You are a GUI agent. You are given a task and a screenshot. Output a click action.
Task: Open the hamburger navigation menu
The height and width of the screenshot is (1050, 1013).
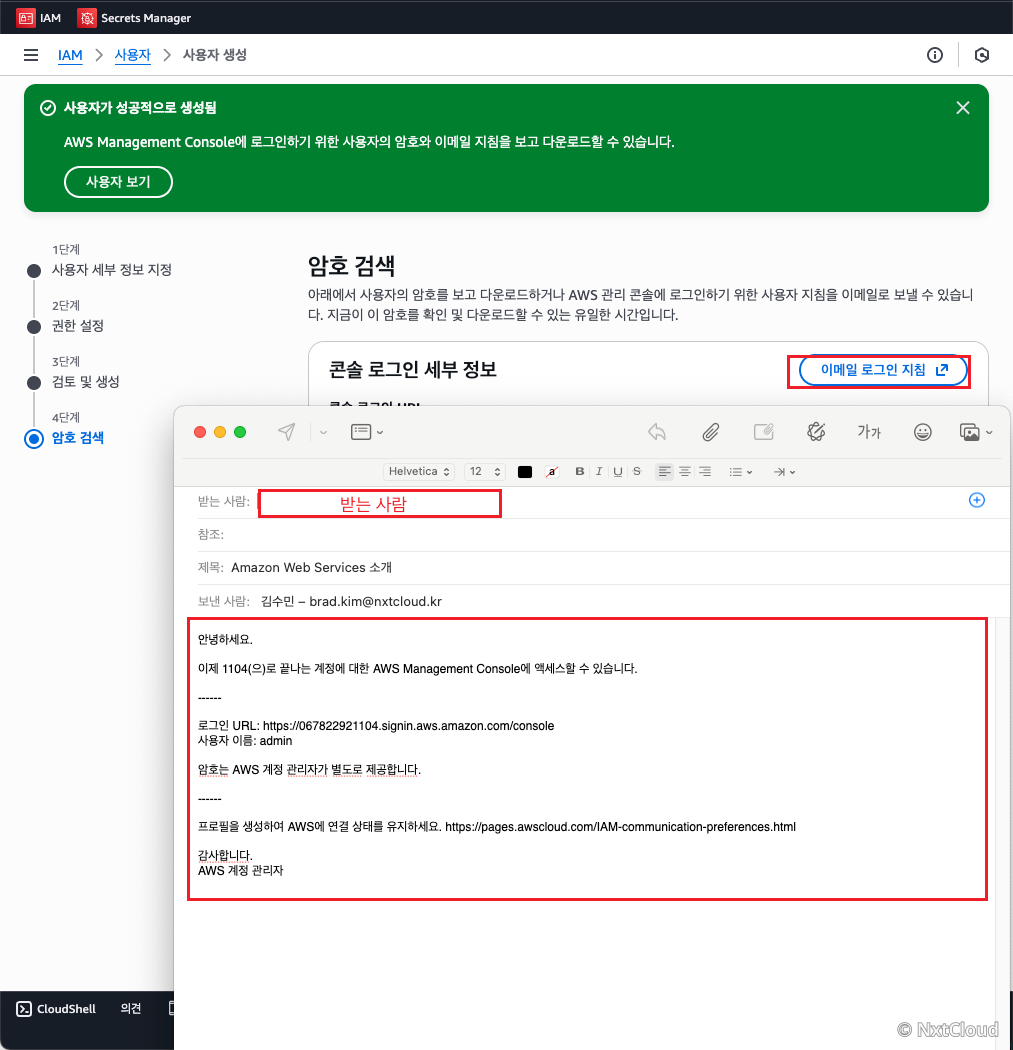[31, 55]
